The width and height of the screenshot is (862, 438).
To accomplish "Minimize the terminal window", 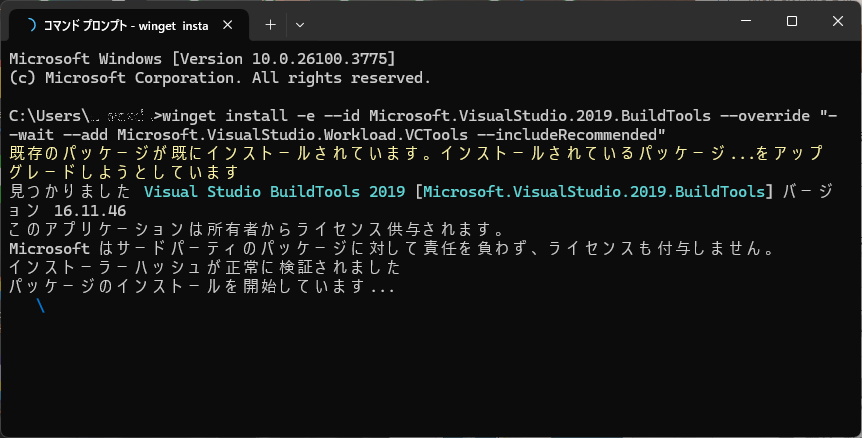I will [x=746, y=21].
